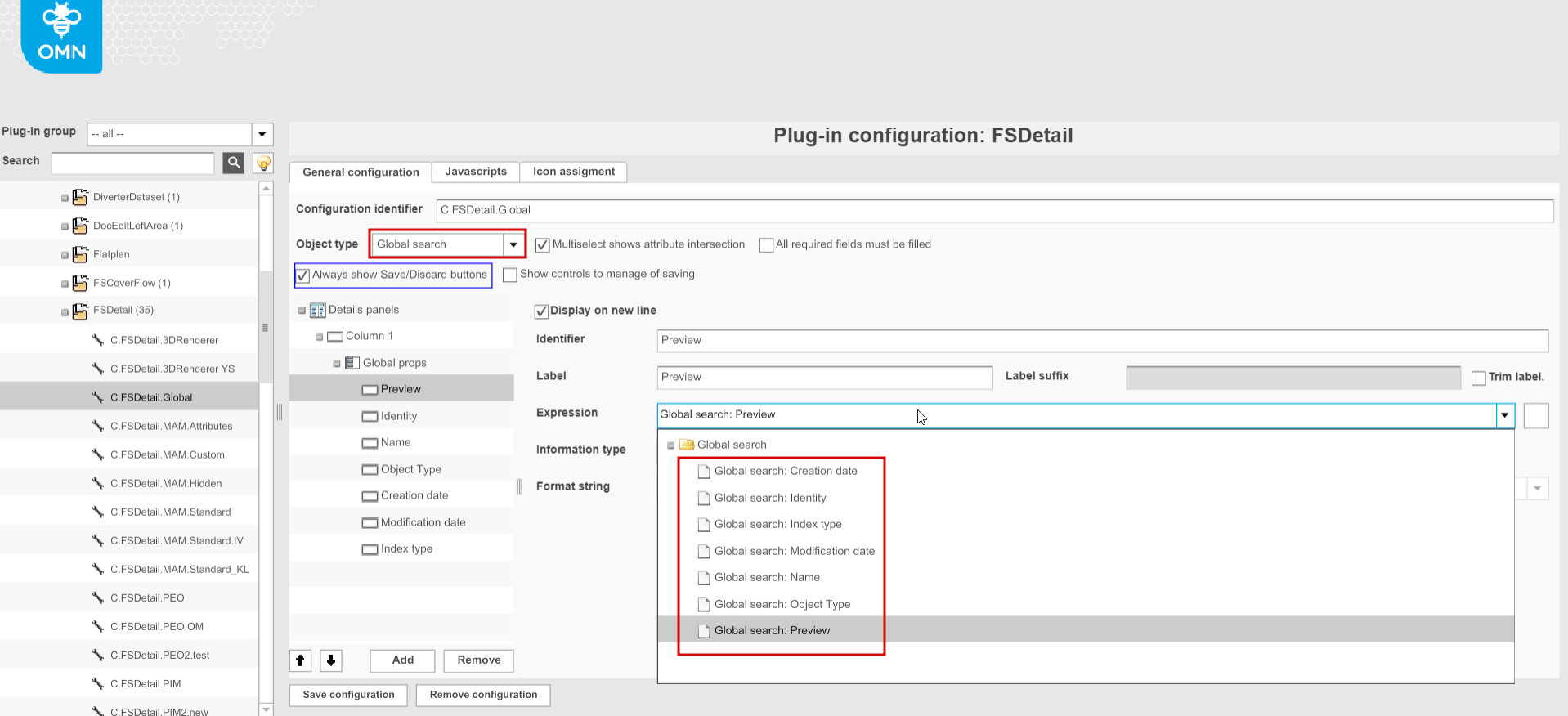Open the Object type dropdown
Screen dimensions: 1568x716
pos(513,244)
